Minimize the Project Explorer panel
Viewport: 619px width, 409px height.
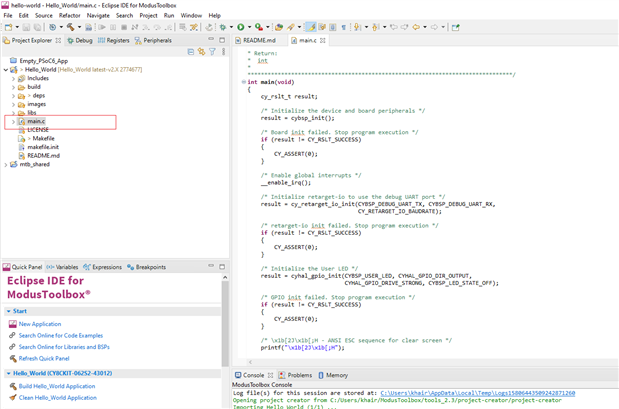[211, 39]
